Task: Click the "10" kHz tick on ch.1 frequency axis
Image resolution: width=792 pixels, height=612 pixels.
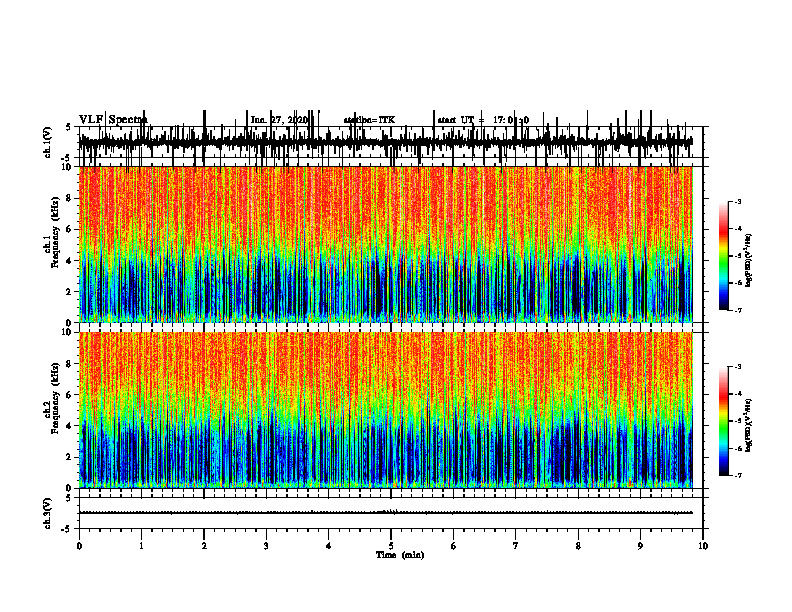Action: [68, 167]
